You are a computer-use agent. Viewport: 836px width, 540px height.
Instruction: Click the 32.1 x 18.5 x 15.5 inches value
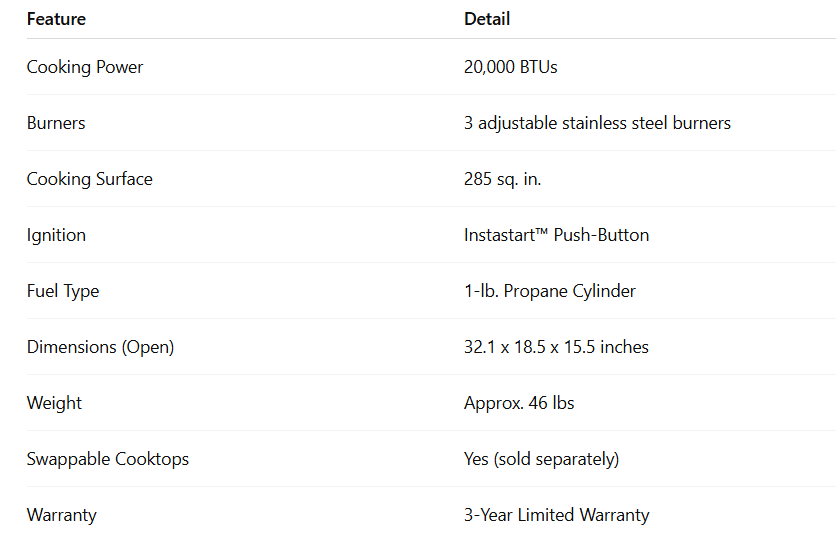pos(556,347)
